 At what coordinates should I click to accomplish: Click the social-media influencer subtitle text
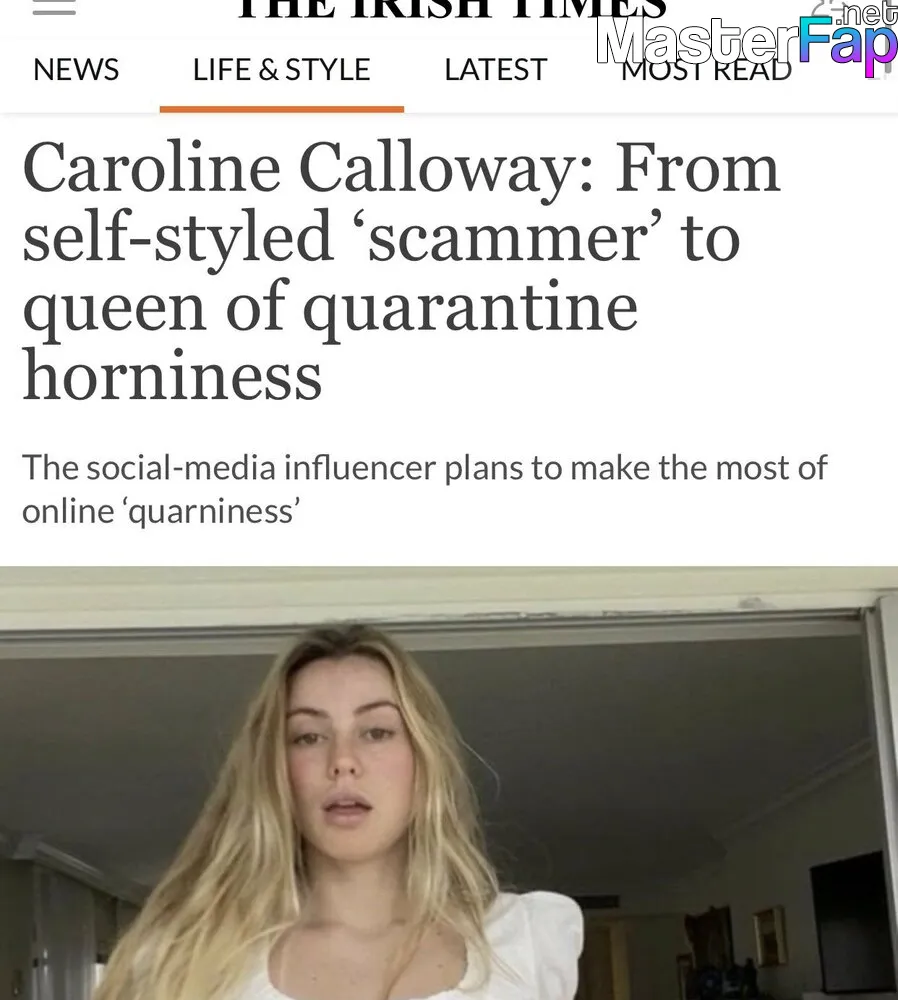click(x=424, y=489)
